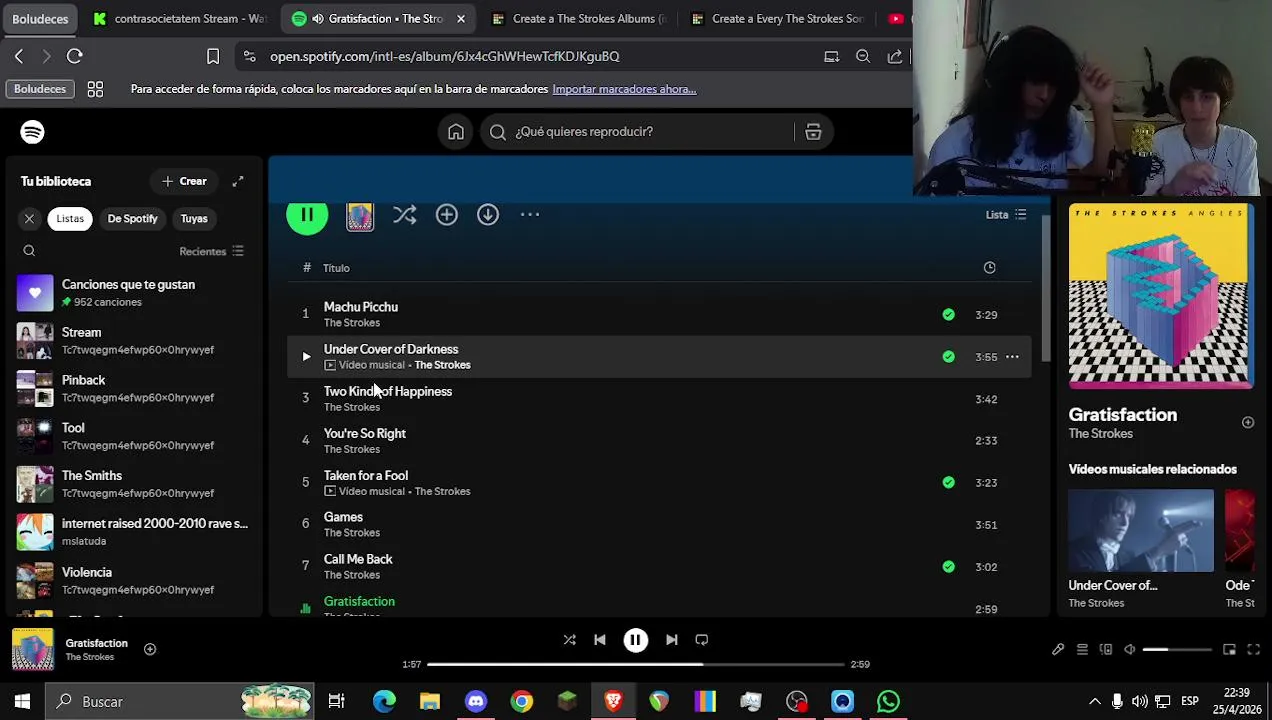1272x720 pixels.
Task: Filter library by Tuyas
Action: pyautogui.click(x=194, y=219)
